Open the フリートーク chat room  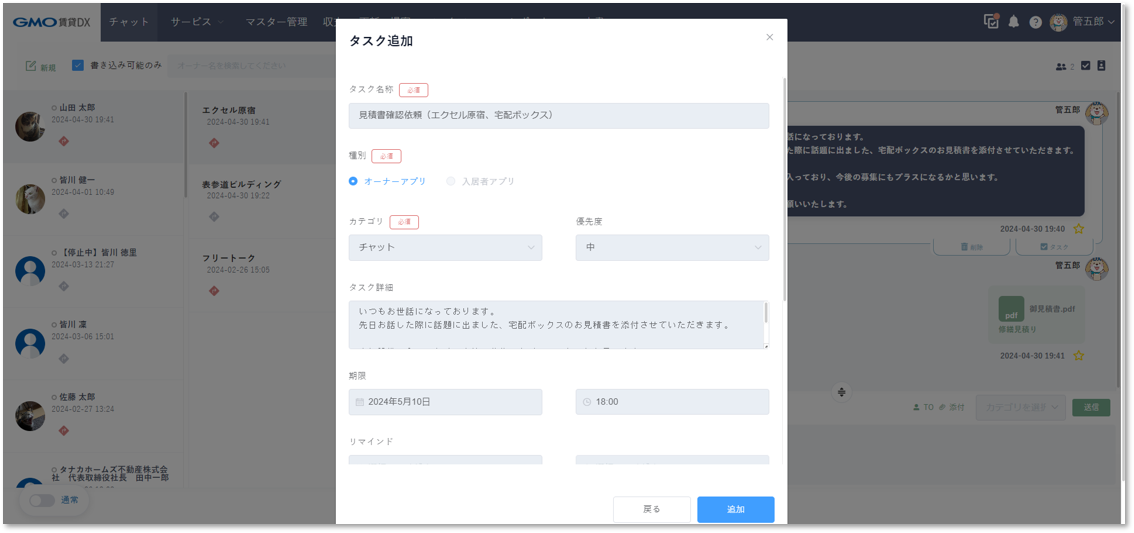tap(262, 275)
